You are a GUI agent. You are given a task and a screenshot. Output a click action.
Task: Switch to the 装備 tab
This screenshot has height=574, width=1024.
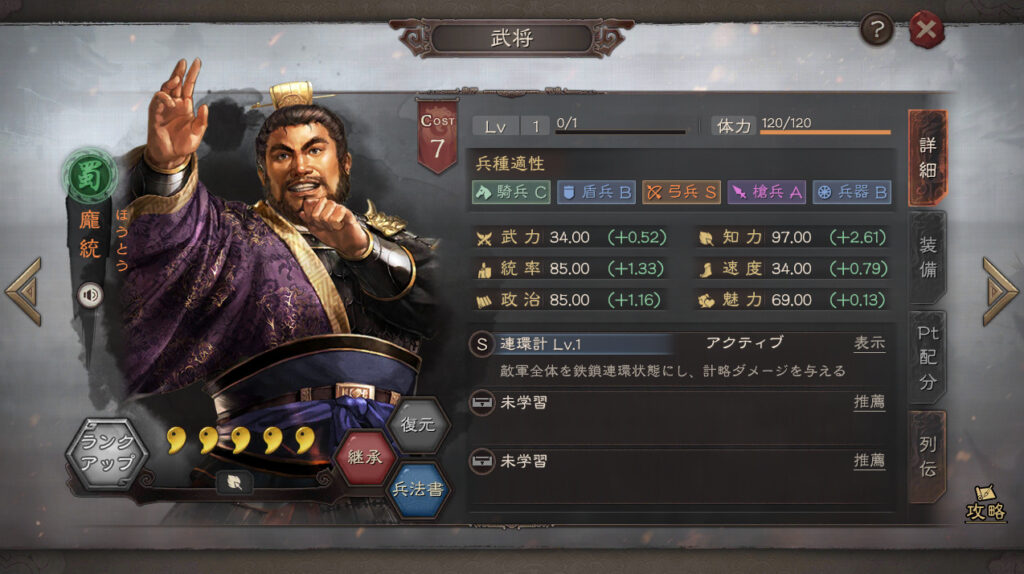(x=927, y=257)
